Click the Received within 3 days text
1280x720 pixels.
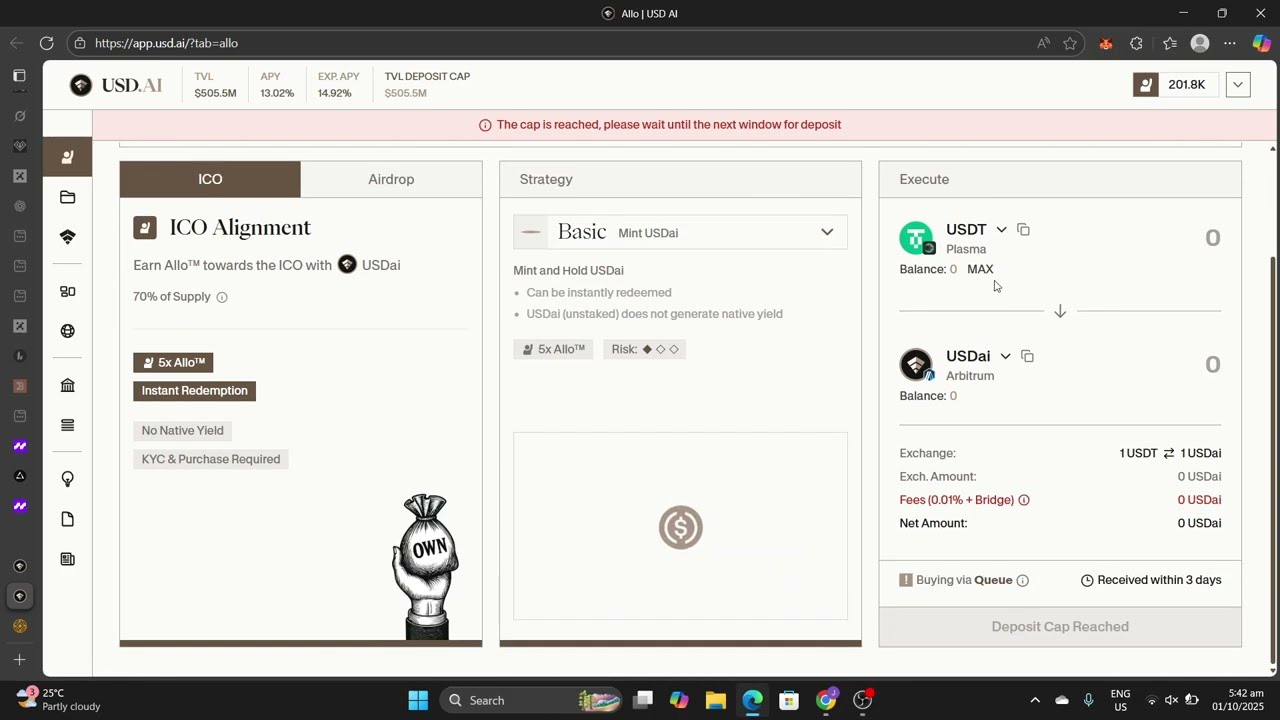point(1151,580)
